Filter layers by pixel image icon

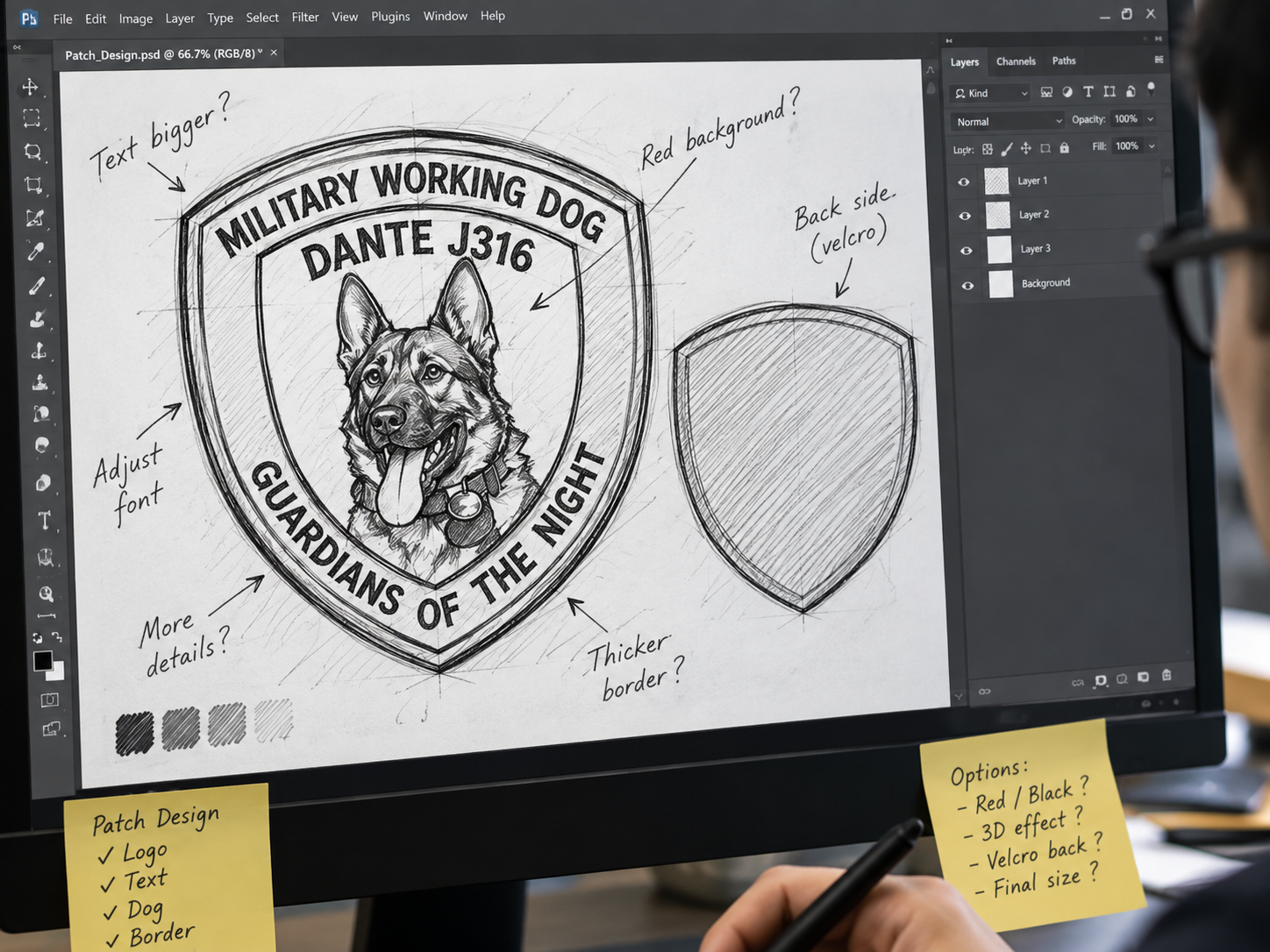click(x=1046, y=92)
